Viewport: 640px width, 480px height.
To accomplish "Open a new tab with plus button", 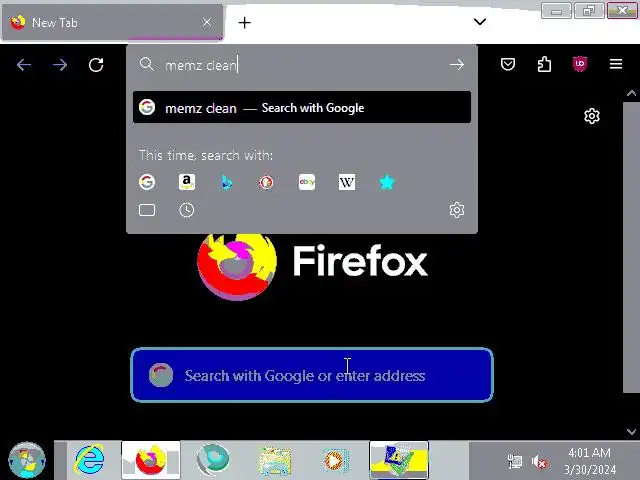I will pyautogui.click(x=244, y=22).
